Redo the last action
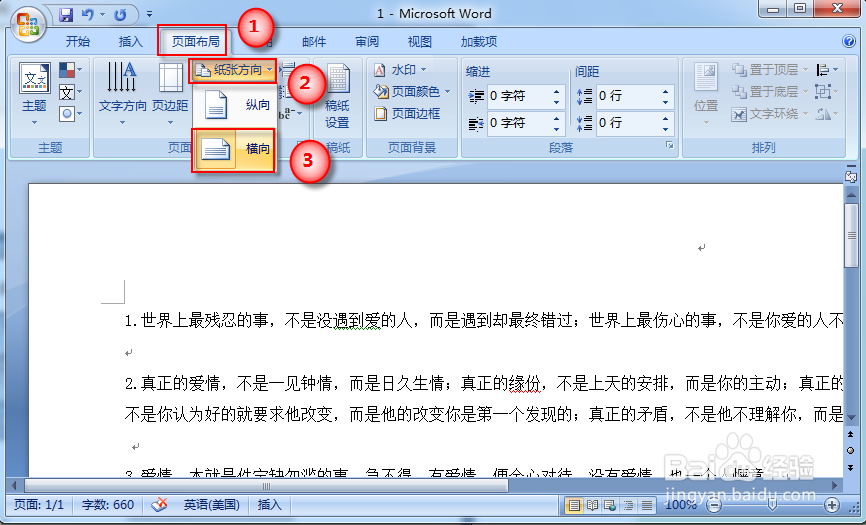 pos(120,15)
